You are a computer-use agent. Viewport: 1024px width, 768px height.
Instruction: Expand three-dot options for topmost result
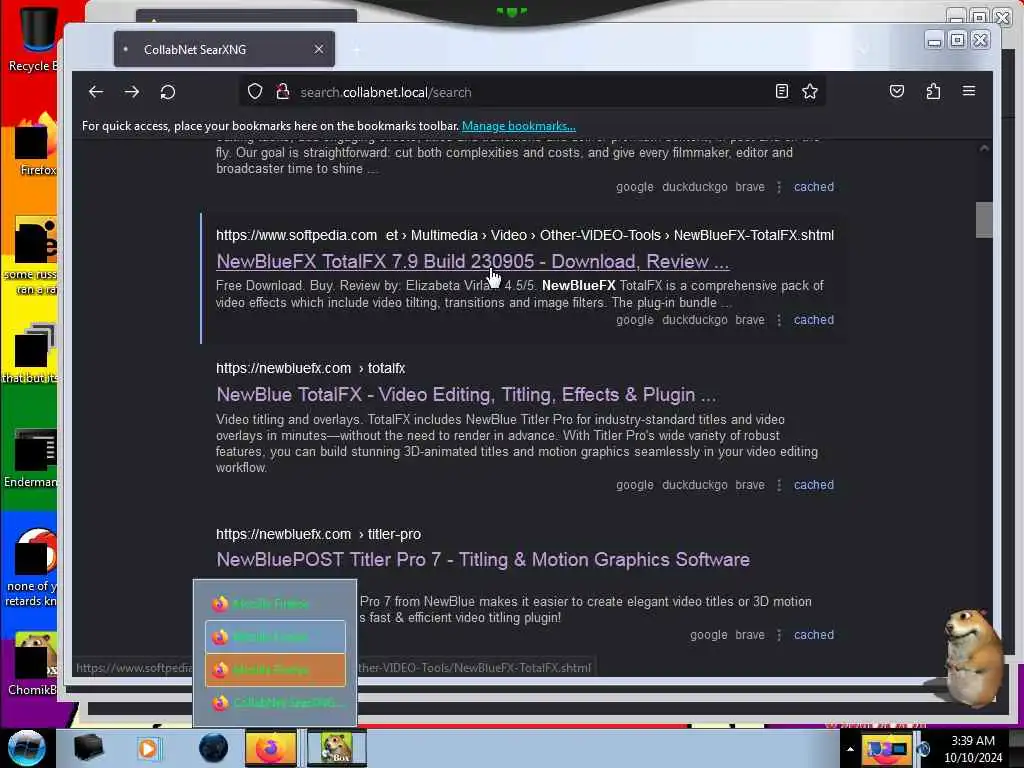[x=778, y=187]
